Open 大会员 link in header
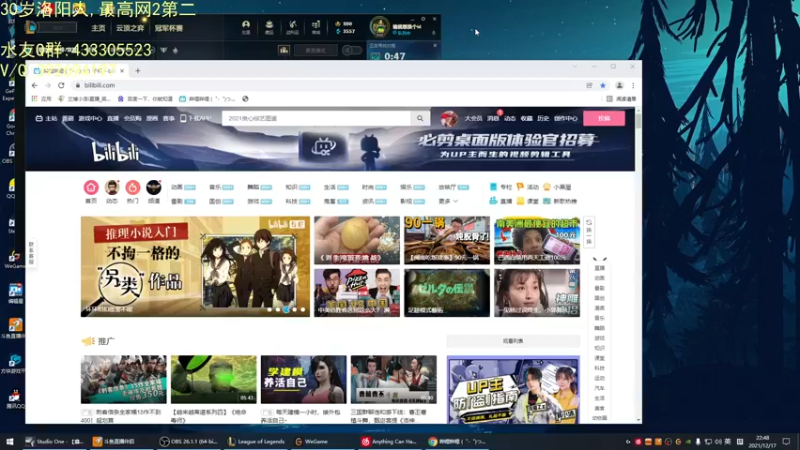The width and height of the screenshot is (800, 450). [x=473, y=118]
